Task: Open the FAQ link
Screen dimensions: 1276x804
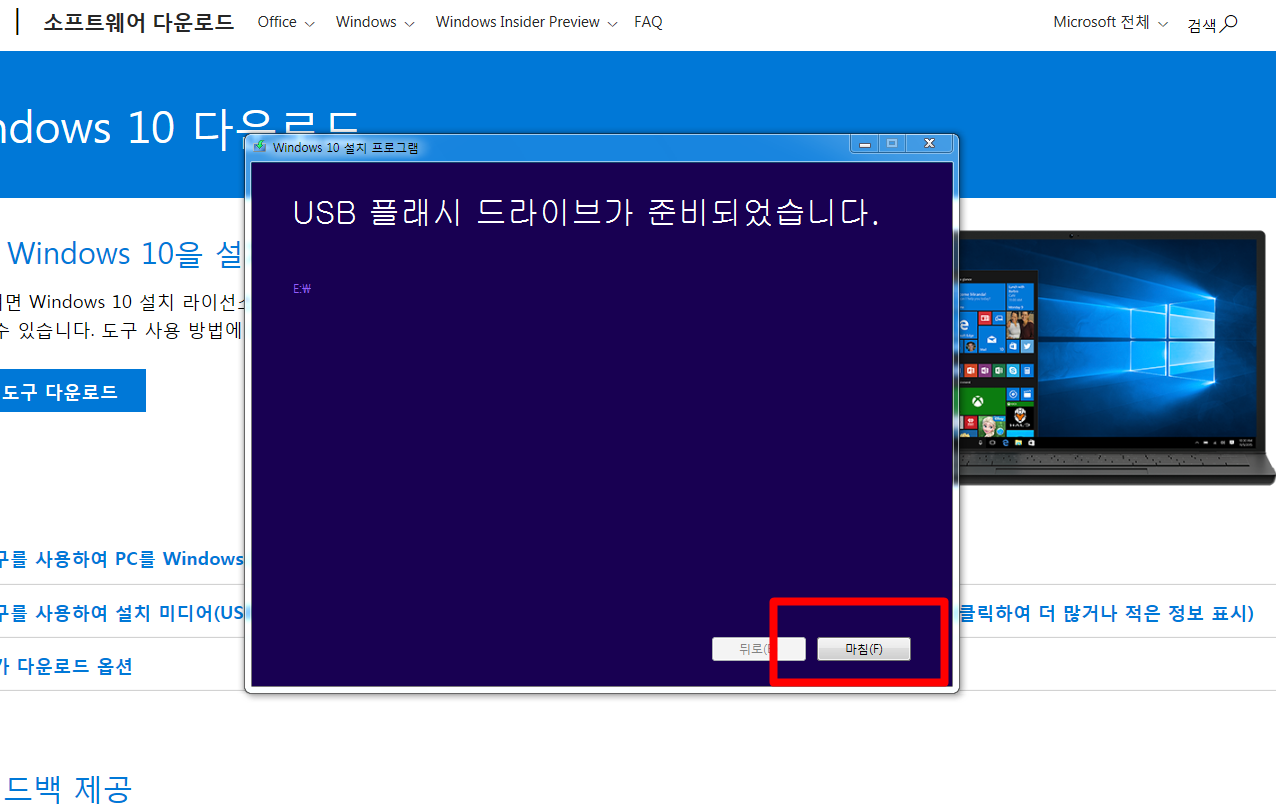Action: click(648, 22)
